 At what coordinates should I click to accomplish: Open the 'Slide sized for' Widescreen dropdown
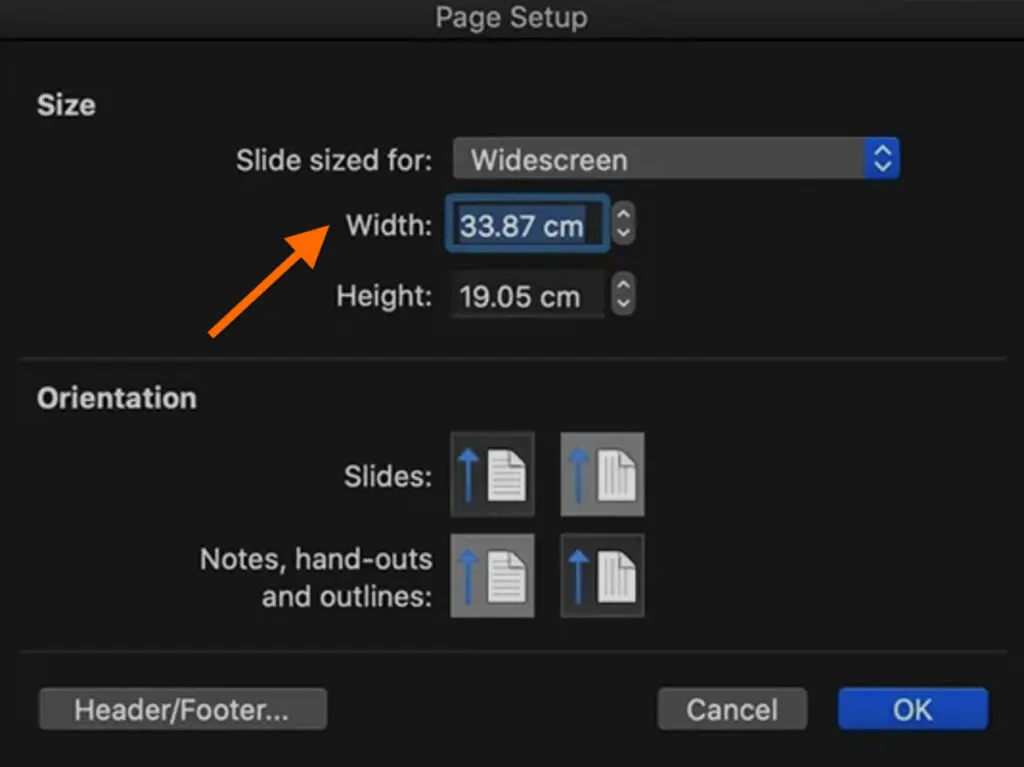click(x=676, y=159)
